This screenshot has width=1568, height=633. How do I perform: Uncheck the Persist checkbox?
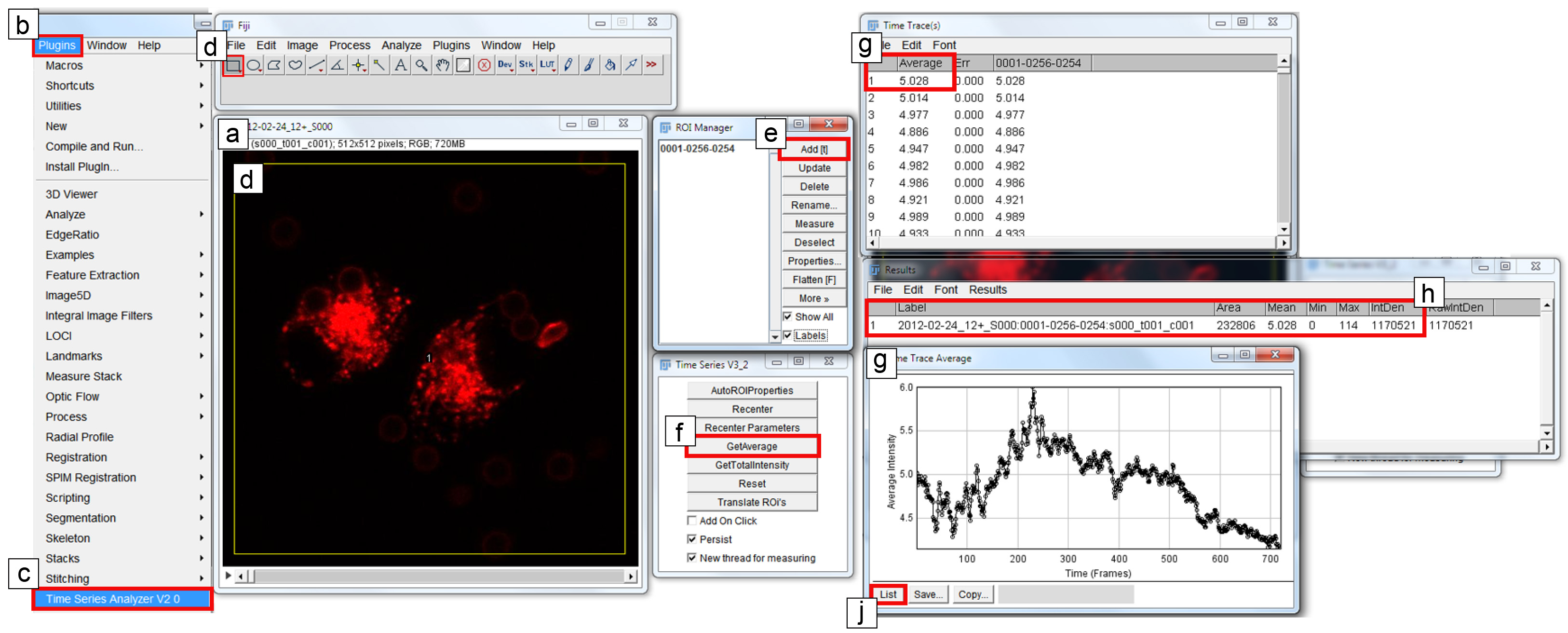click(691, 538)
